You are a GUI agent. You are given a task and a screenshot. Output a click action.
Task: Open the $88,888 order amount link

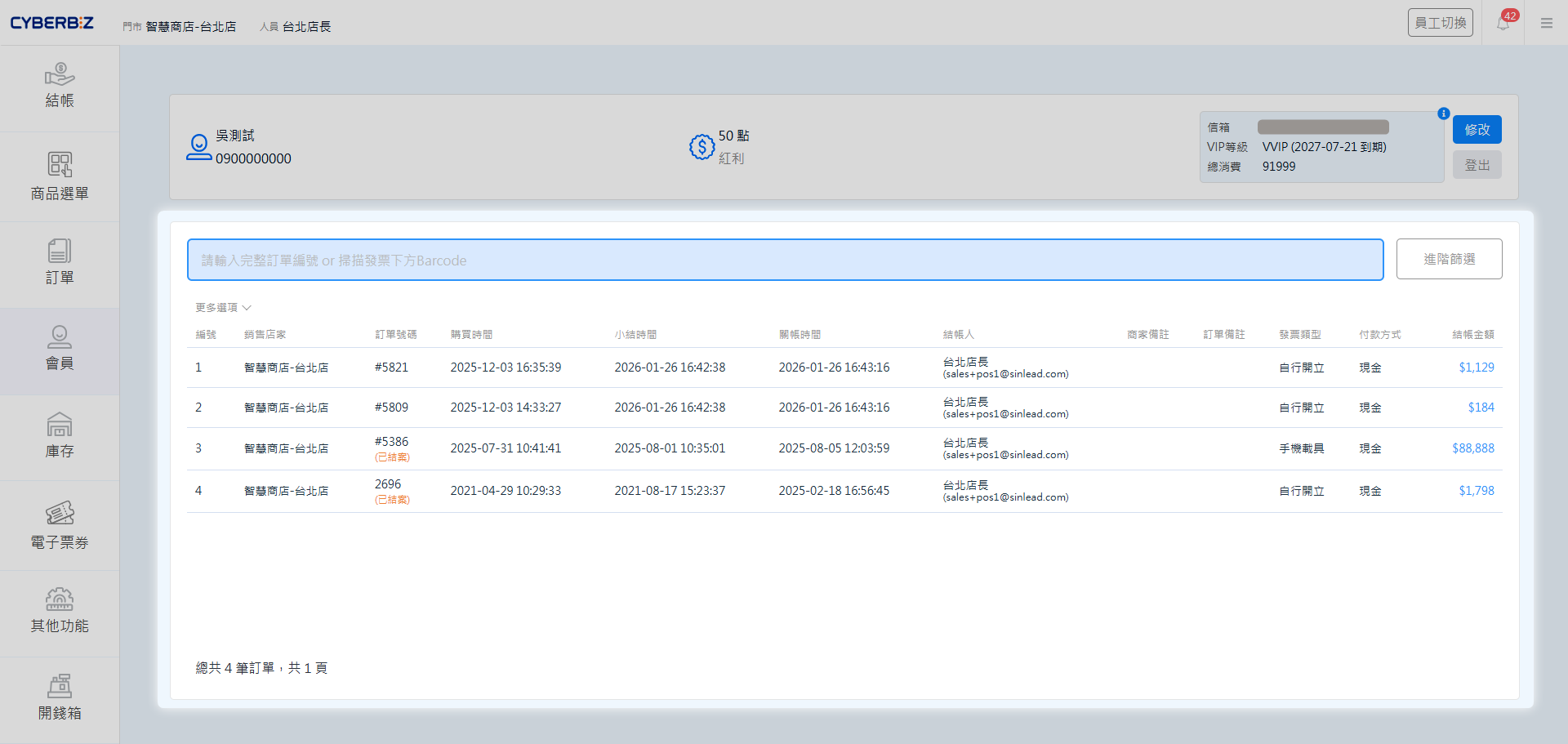point(1472,448)
